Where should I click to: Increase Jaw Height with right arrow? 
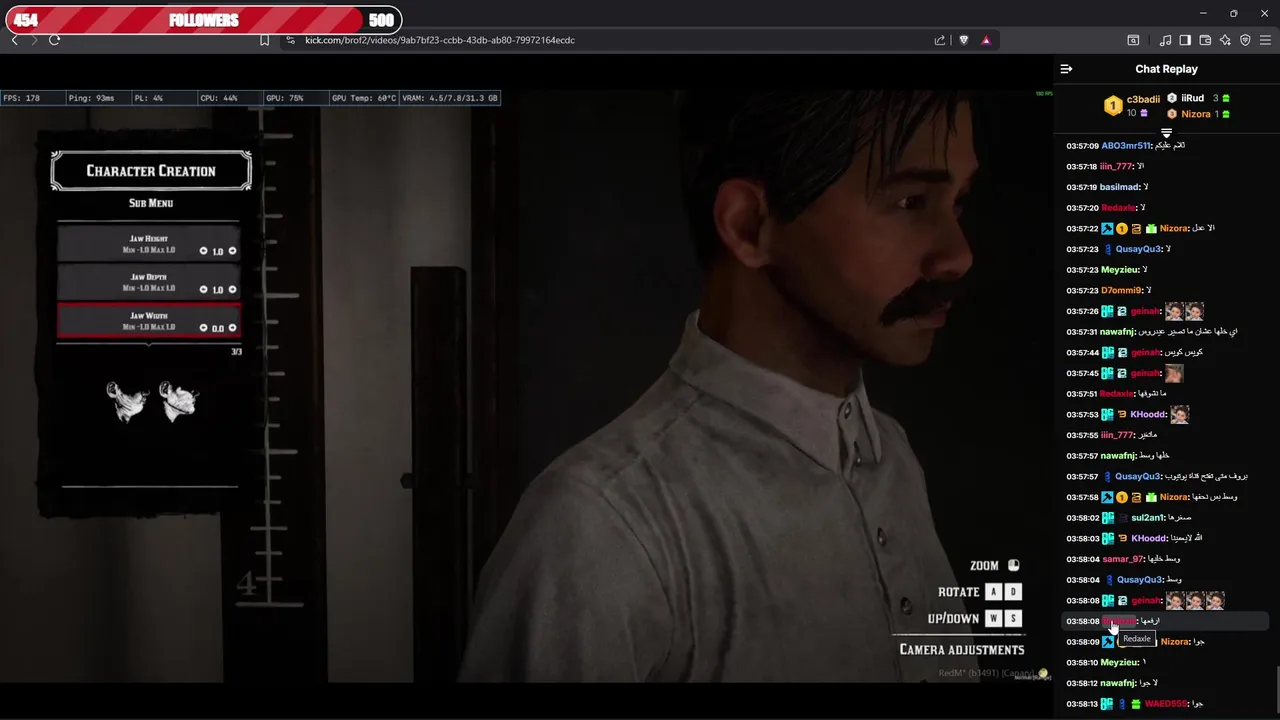[x=233, y=251]
